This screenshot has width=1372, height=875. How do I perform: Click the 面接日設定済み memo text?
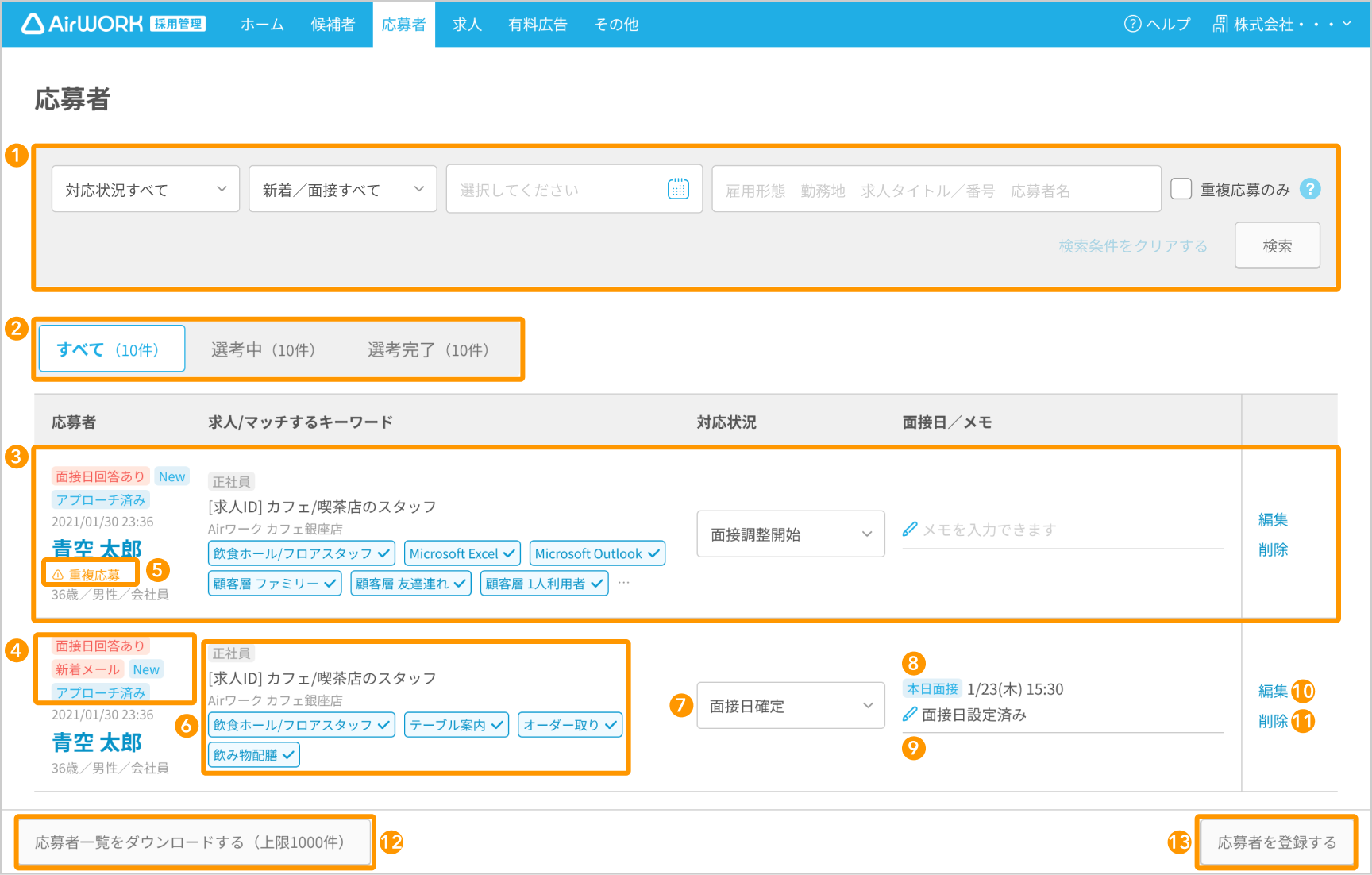click(974, 715)
